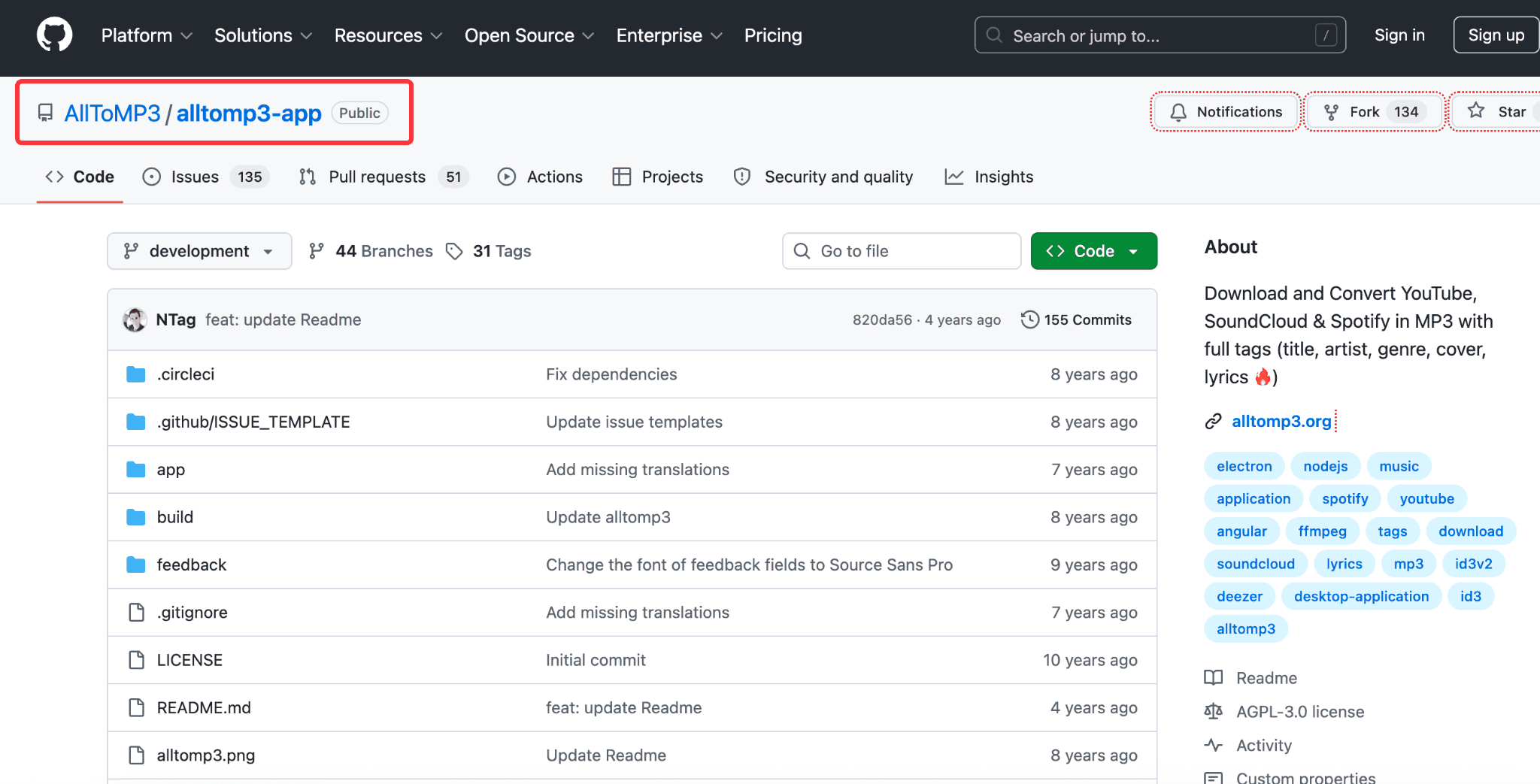Screen dimensions: 1540x784
Task: Select the deezer topic tag
Action: 1239,596
